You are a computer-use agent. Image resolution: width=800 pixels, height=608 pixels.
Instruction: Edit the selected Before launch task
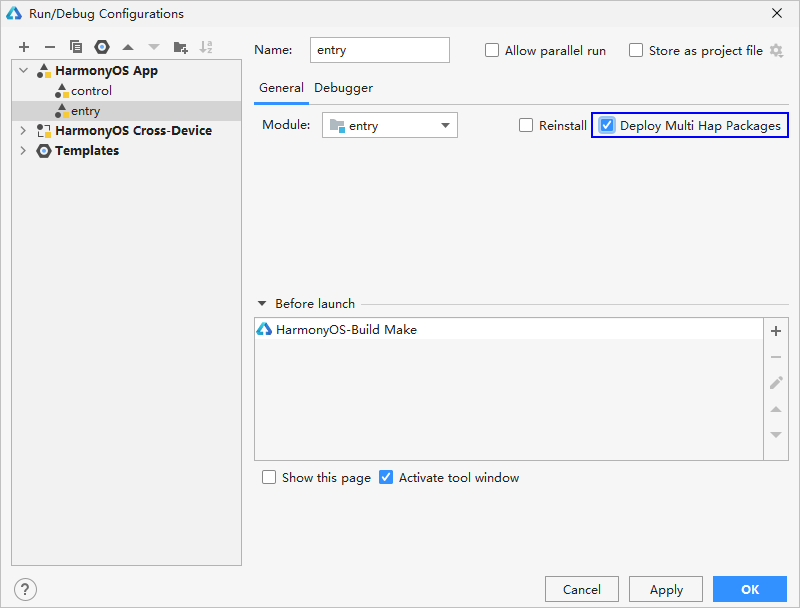click(x=776, y=383)
